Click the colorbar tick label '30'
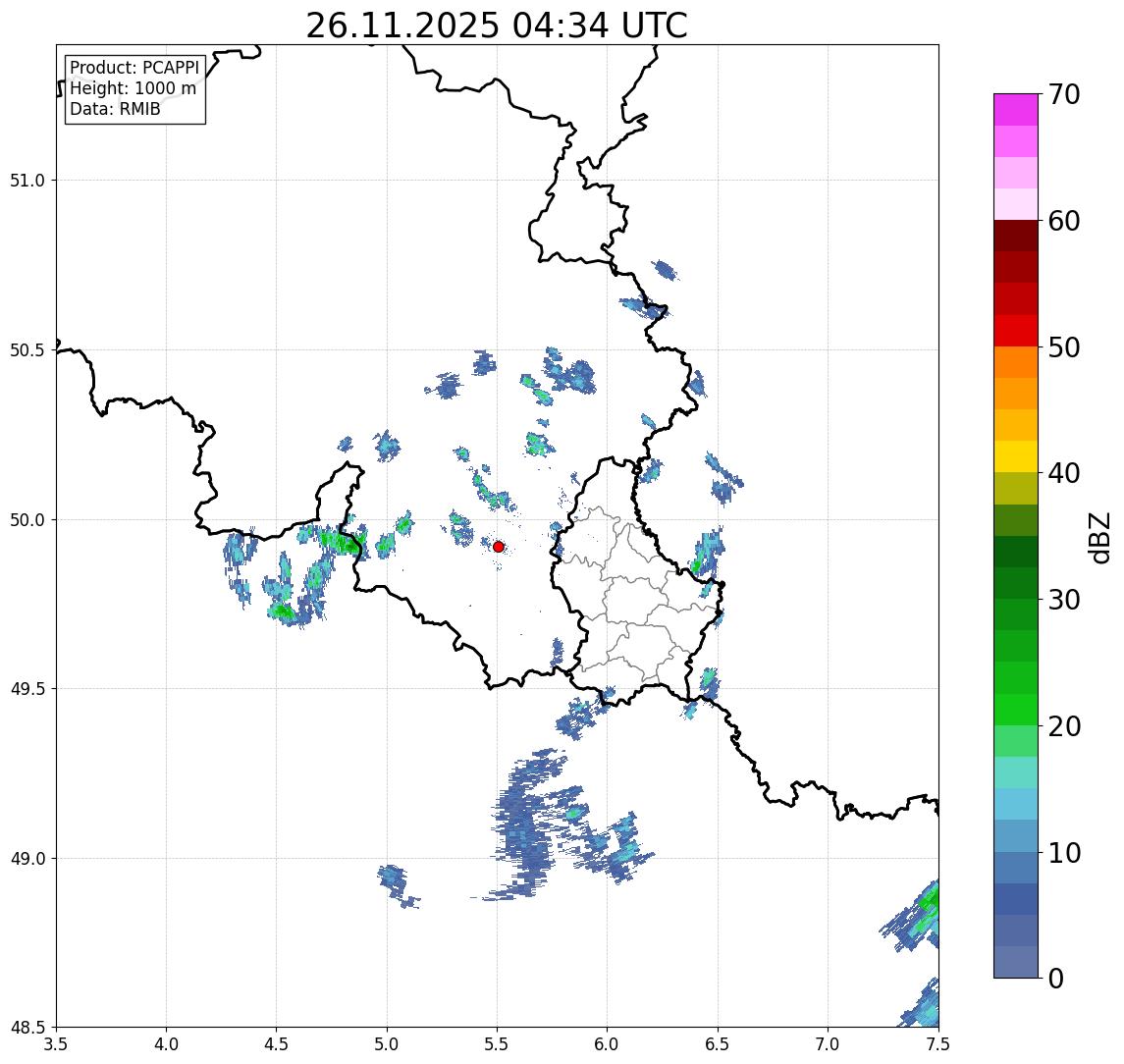 click(x=1064, y=600)
